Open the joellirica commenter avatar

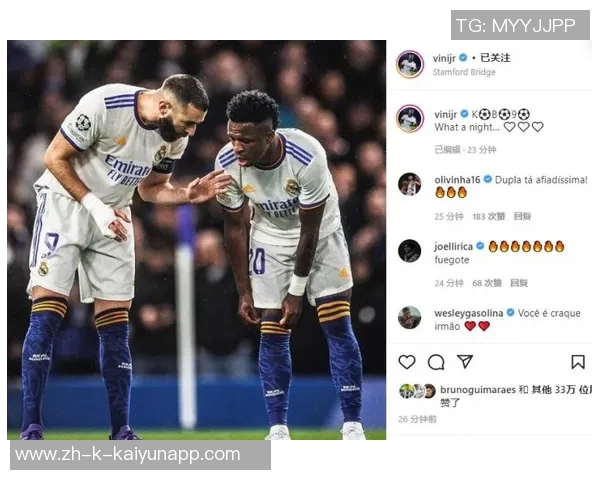point(409,251)
